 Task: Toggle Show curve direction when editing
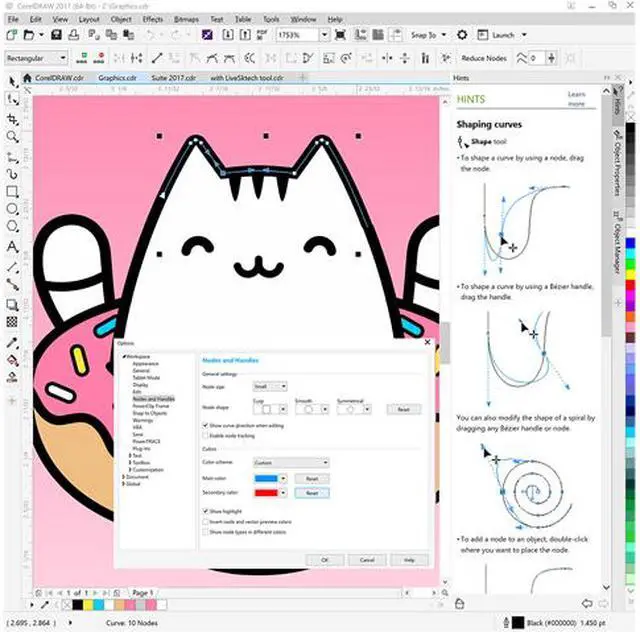coord(205,425)
